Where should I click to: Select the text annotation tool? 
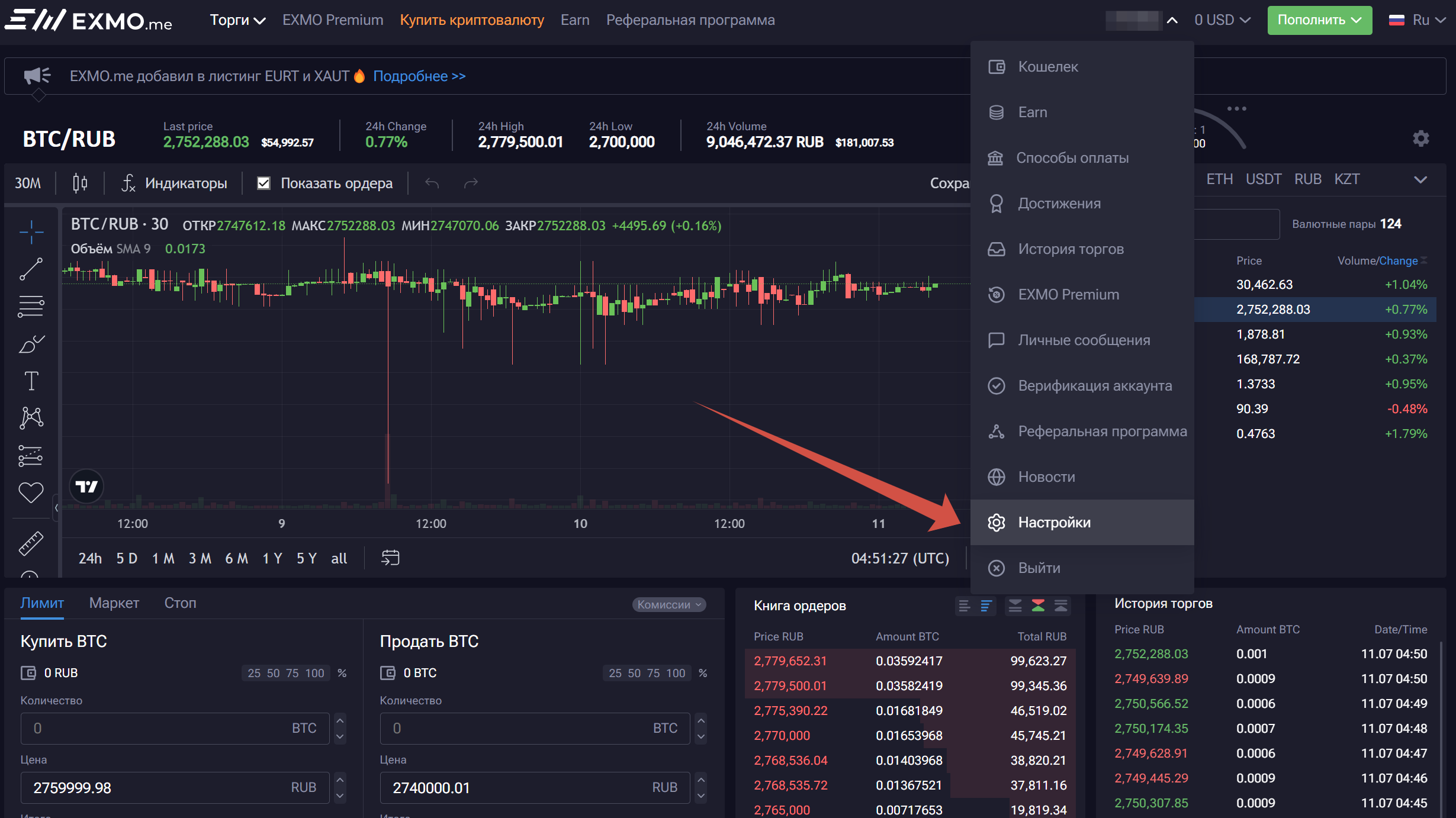tap(31, 381)
